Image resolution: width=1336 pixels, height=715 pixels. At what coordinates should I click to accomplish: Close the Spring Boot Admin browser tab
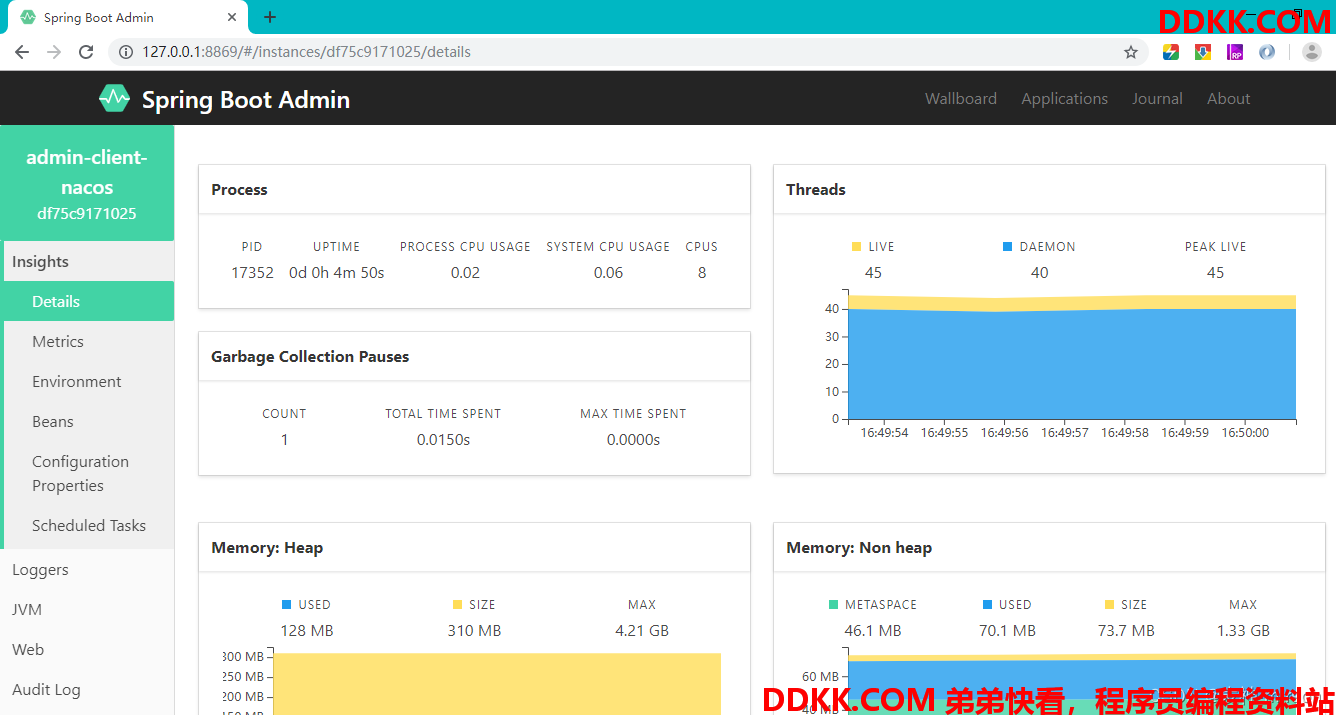coord(232,17)
